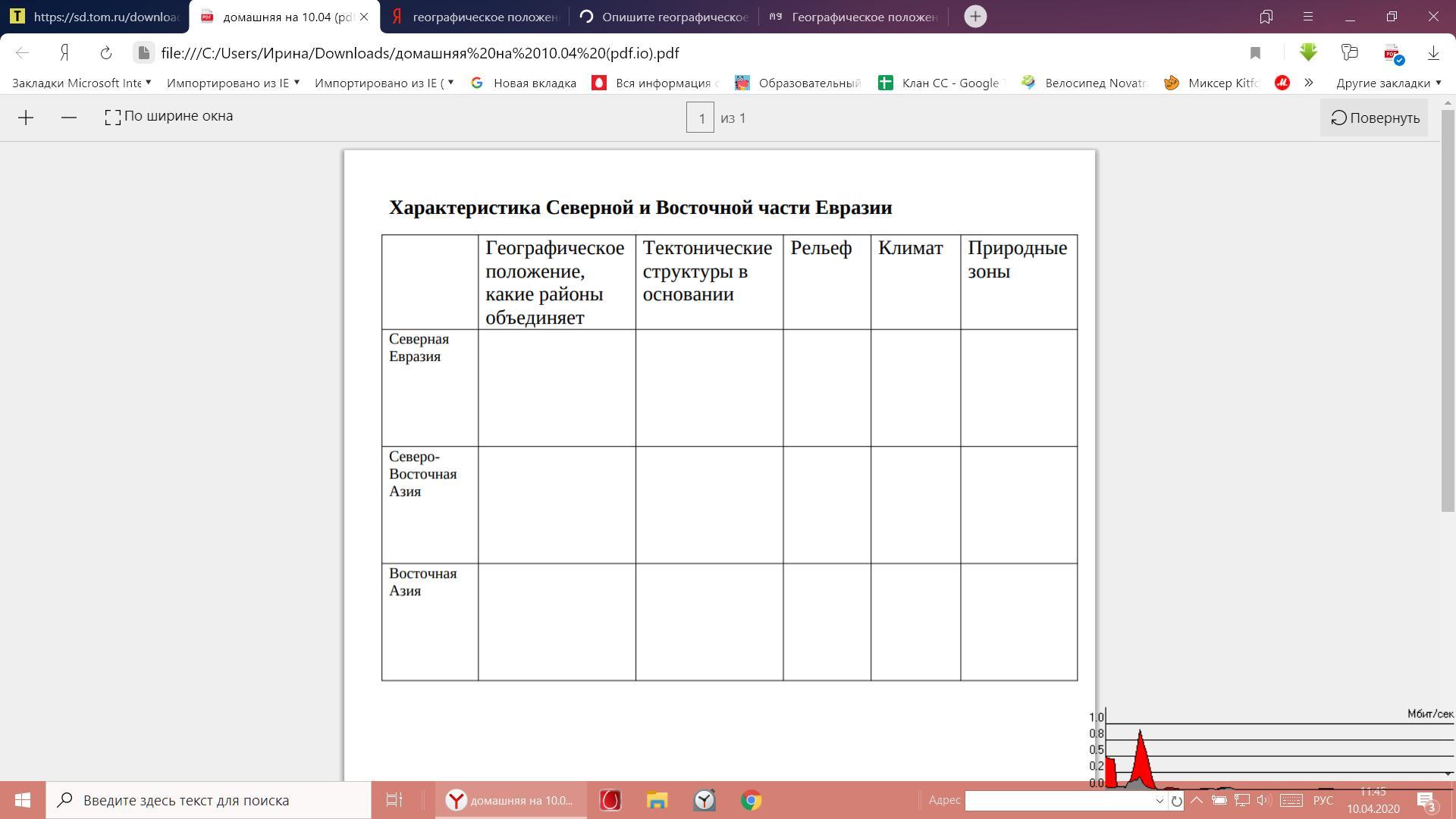Click the green download extension icon

pos(1308,52)
